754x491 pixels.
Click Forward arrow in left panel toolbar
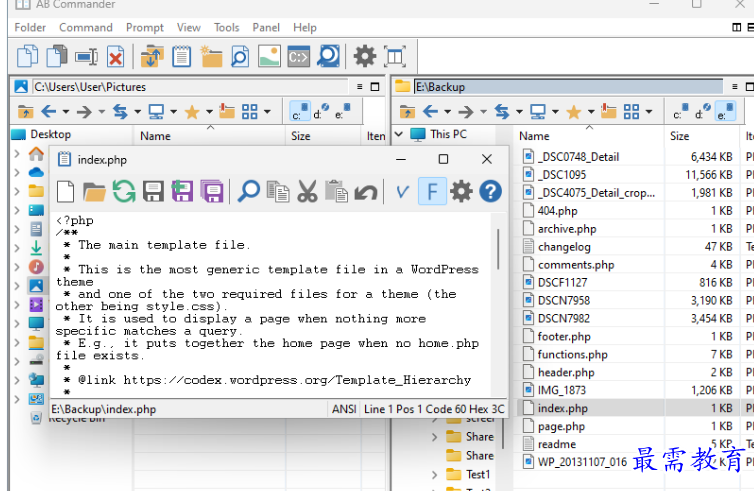(84, 112)
